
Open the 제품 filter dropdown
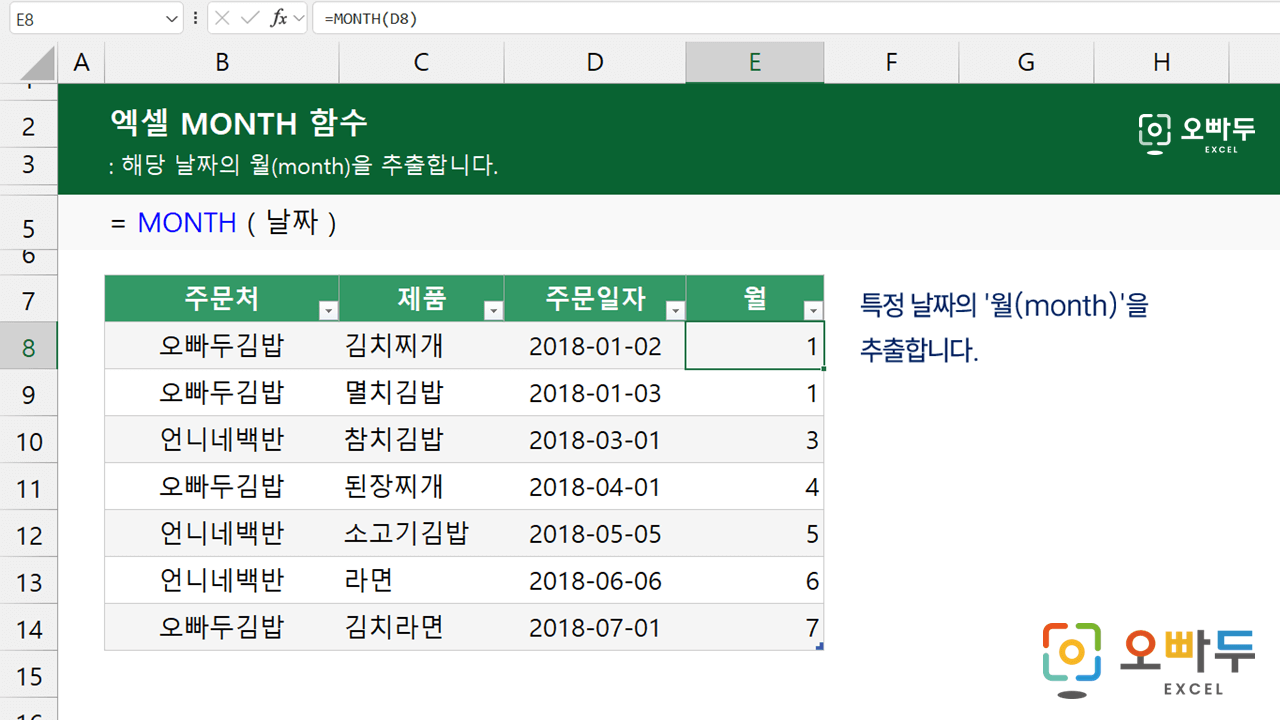[x=493, y=311]
